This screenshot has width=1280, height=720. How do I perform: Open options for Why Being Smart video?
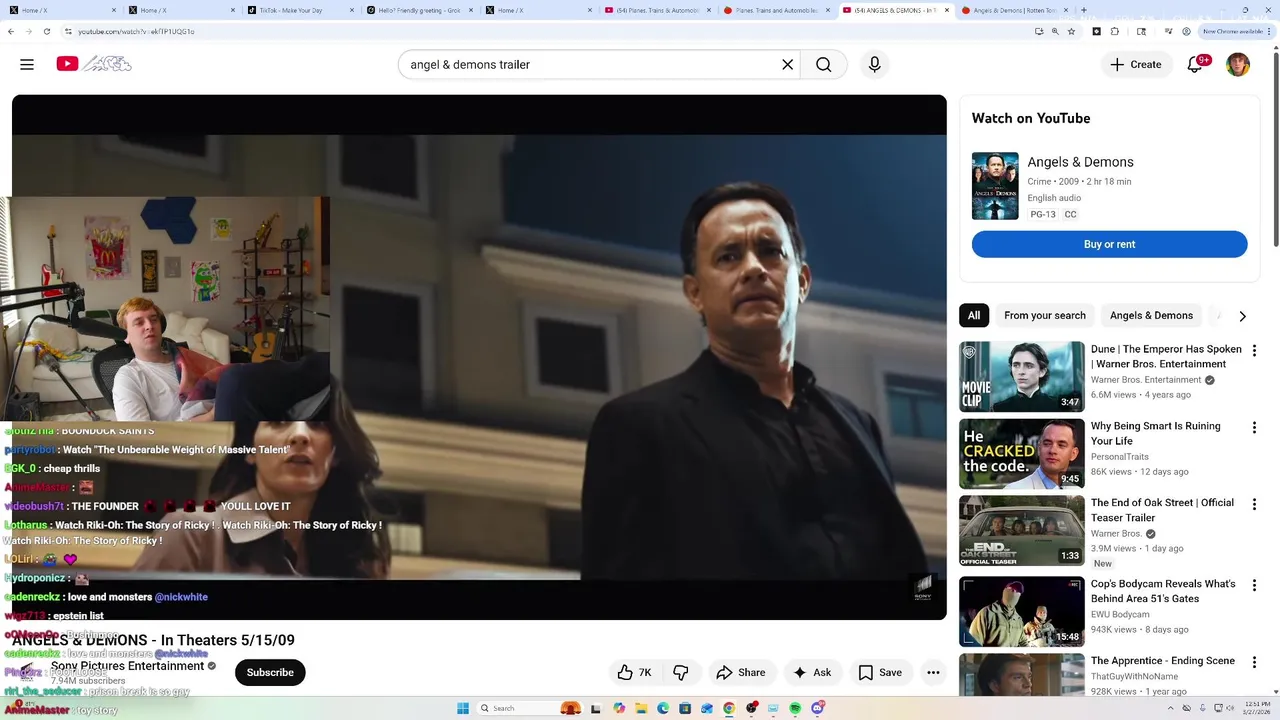pyautogui.click(x=1254, y=428)
